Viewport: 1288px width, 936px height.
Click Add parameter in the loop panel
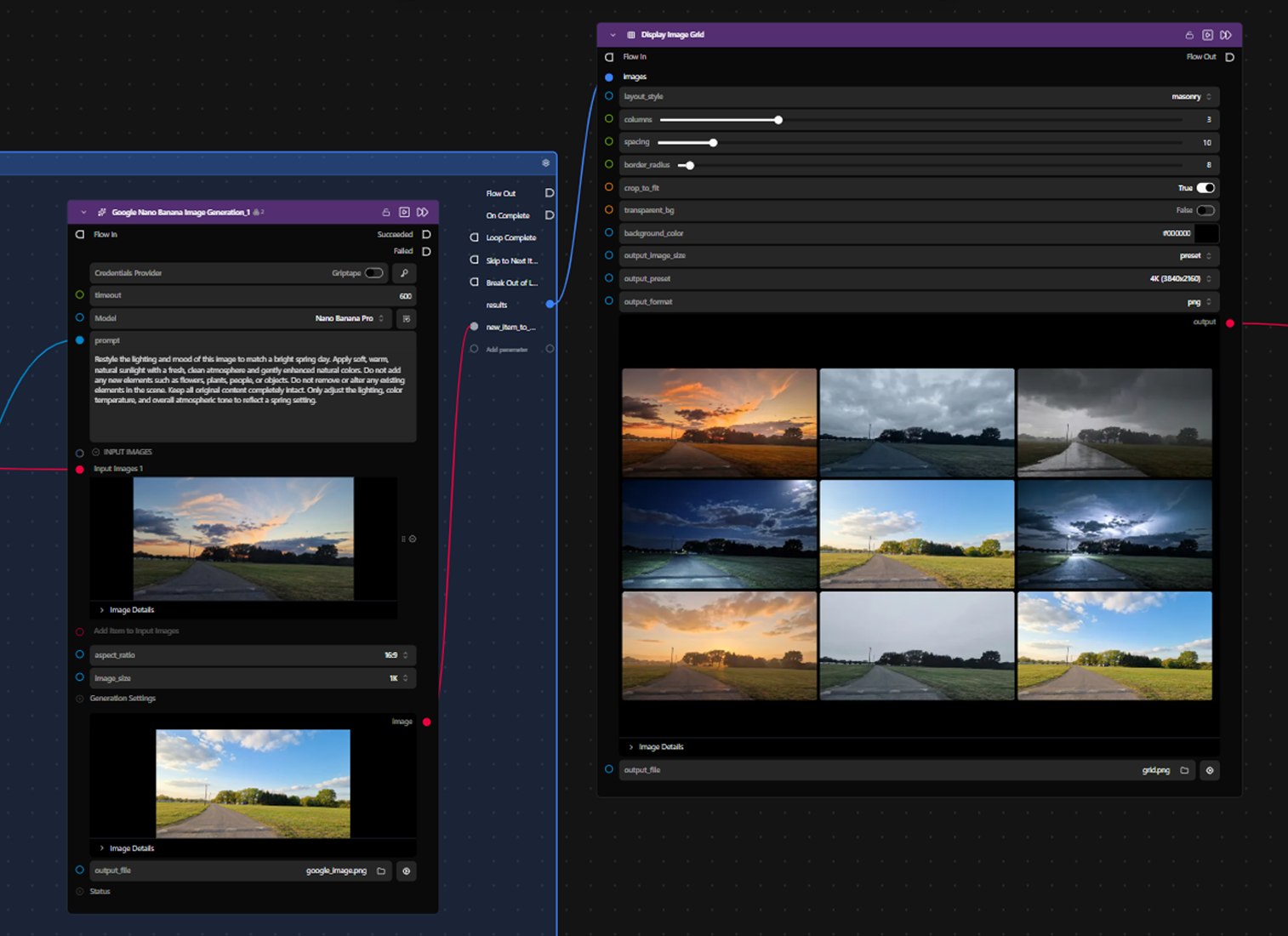point(507,350)
